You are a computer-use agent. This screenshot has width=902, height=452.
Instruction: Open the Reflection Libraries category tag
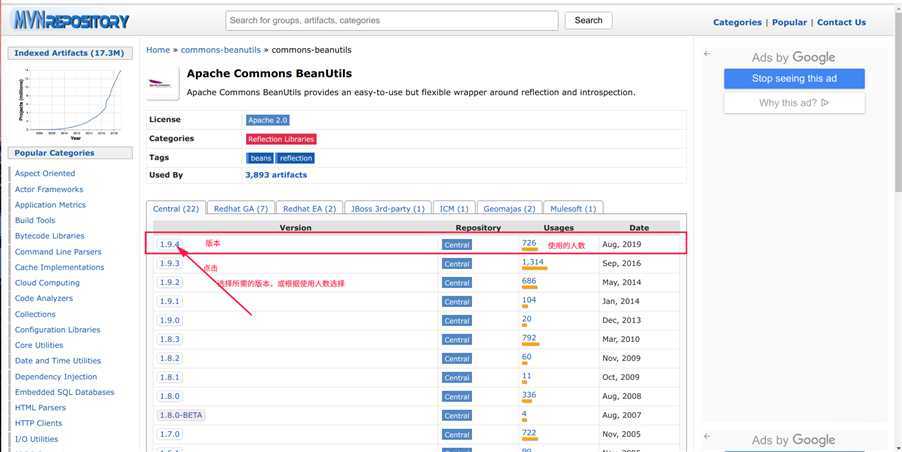click(x=281, y=139)
